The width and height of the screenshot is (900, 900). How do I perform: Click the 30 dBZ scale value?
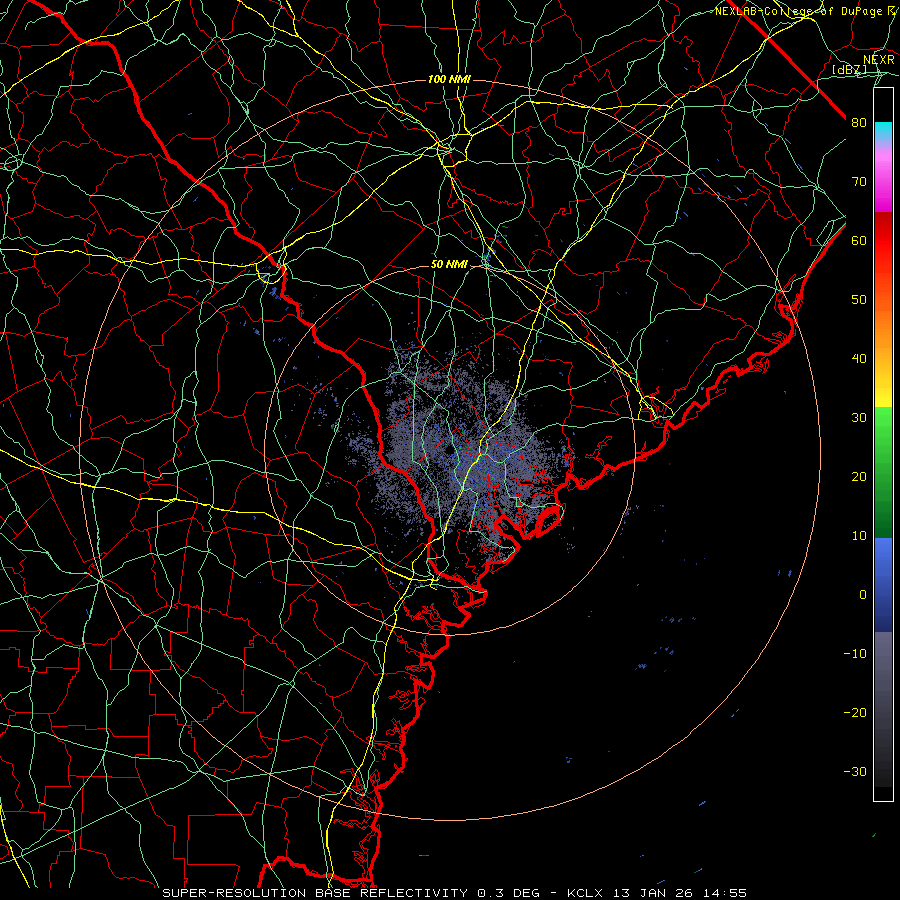(x=859, y=418)
